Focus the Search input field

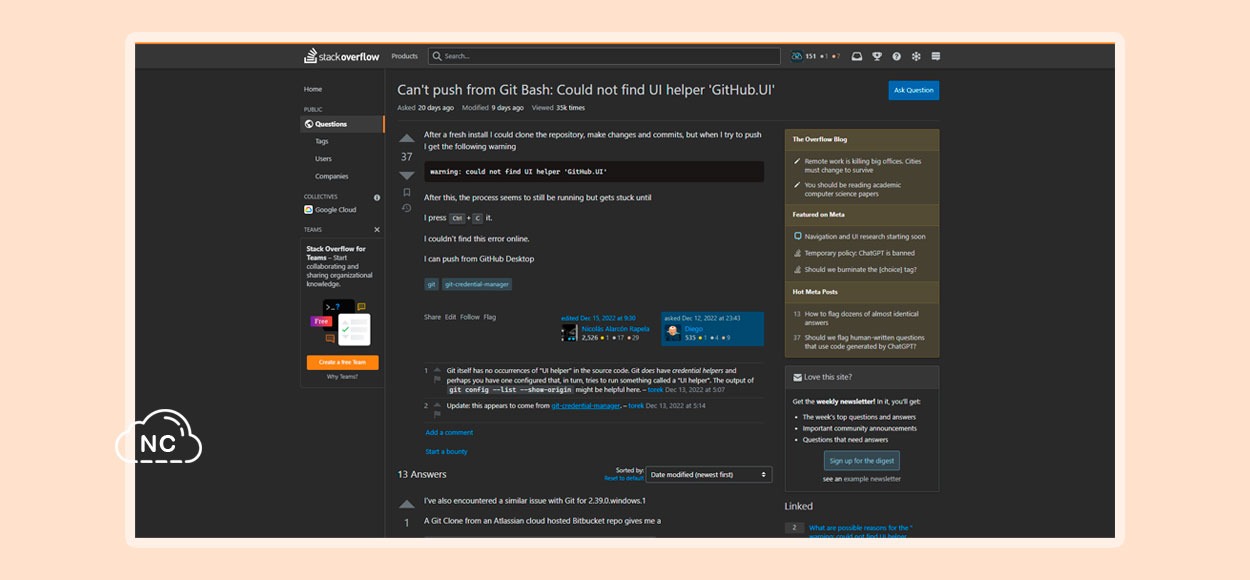pyautogui.click(x=604, y=56)
